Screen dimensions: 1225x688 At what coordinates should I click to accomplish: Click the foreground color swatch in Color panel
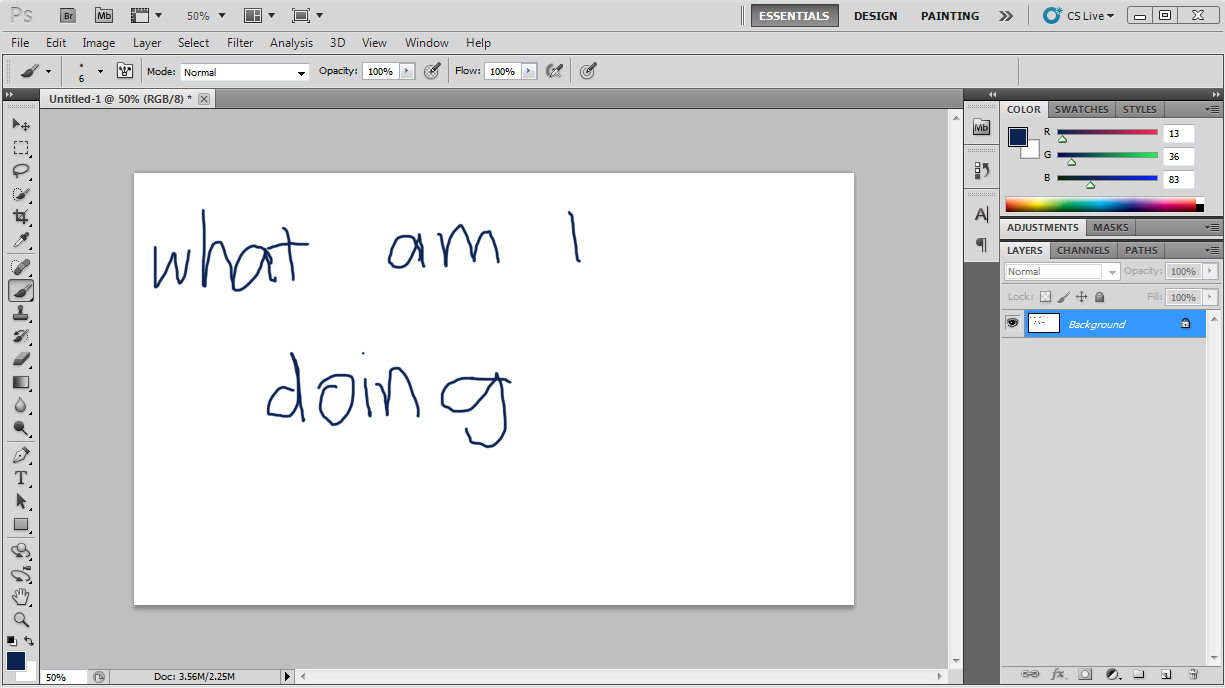pos(1018,137)
